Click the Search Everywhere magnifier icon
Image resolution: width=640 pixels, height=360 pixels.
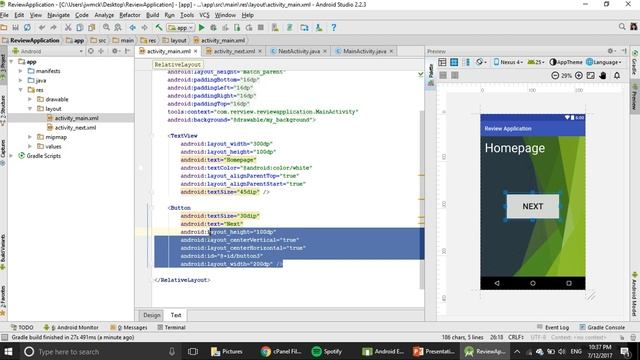coord(622,27)
